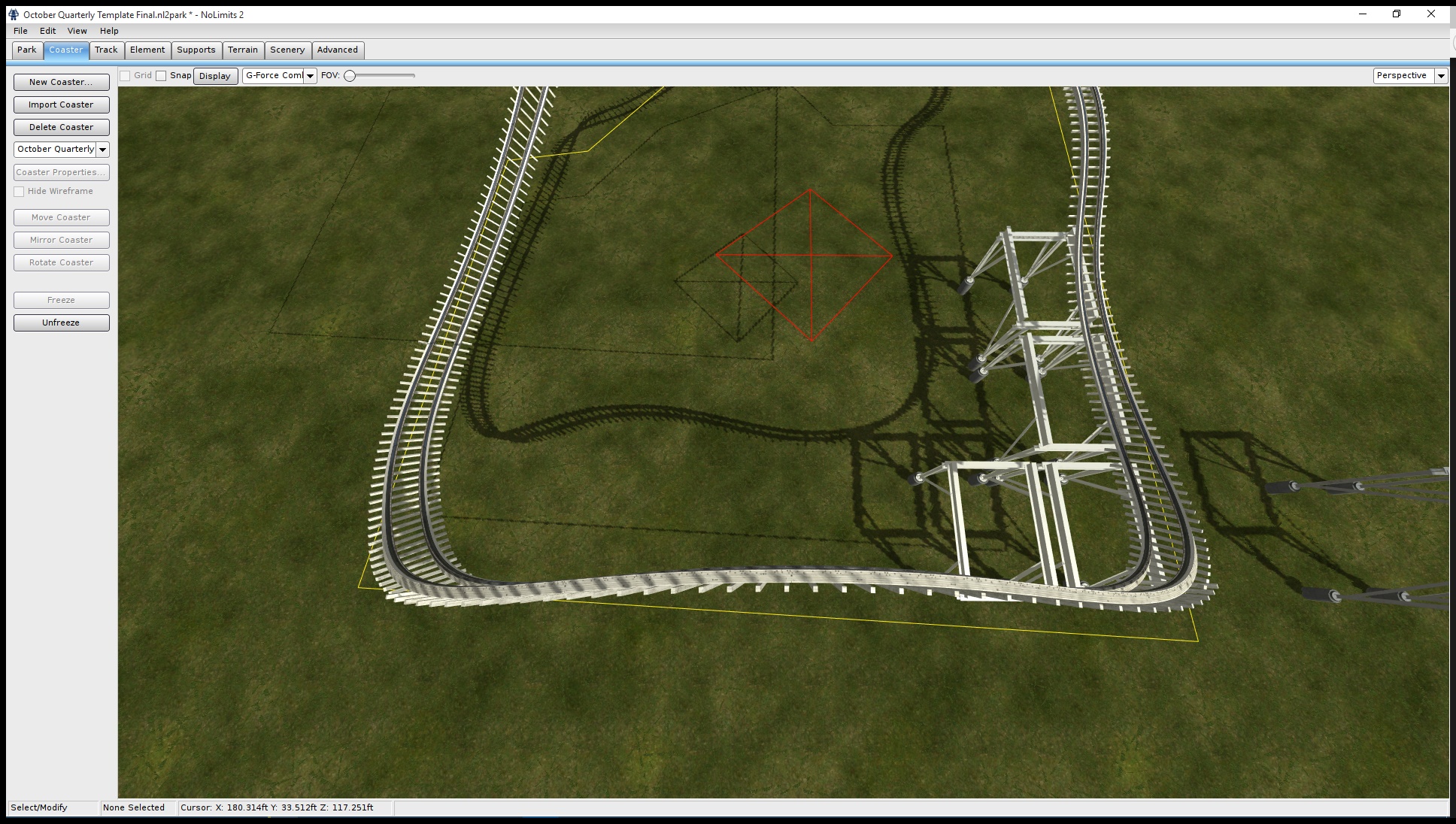Click the red diamond marker in viewport
Screen dimensions: 1456x824
tap(811, 256)
